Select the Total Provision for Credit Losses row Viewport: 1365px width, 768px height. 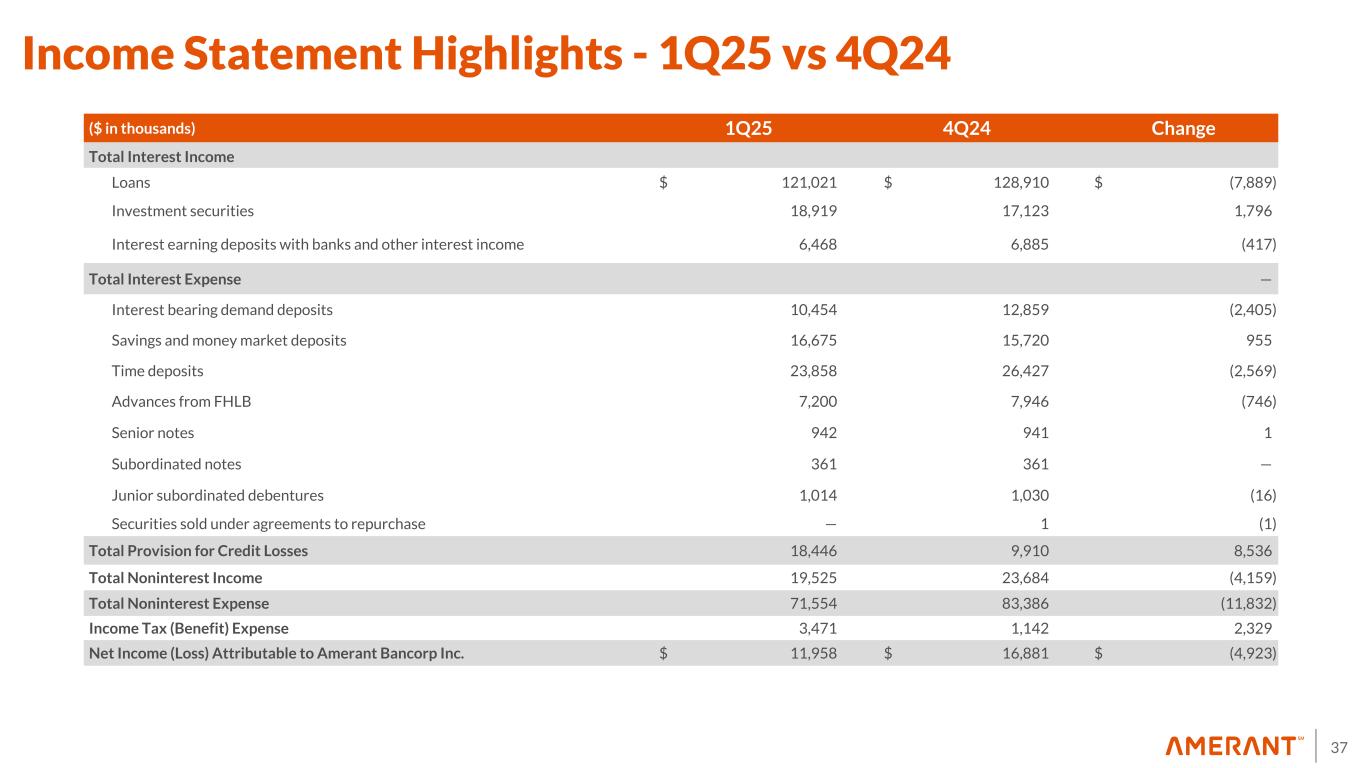[x=198, y=550]
